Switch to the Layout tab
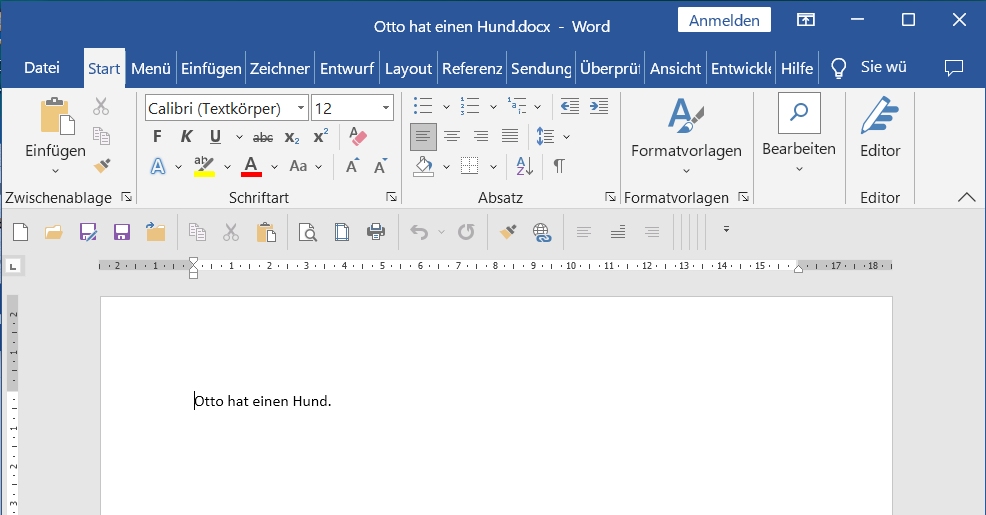Viewport: 986px width, 515px height. tap(409, 69)
